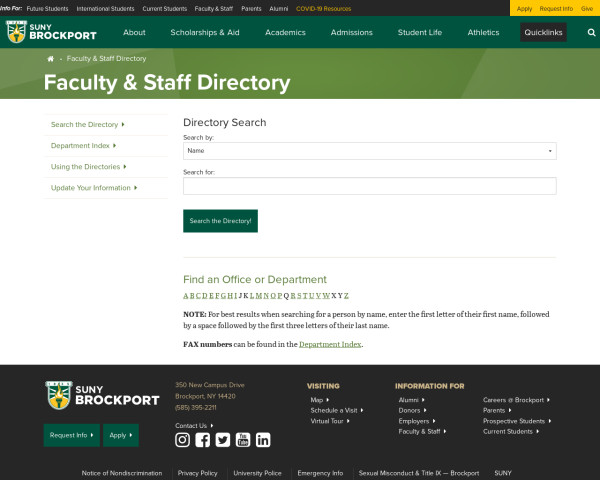Open Department Index link in FAX note
600x480 pixels.
click(x=330, y=344)
